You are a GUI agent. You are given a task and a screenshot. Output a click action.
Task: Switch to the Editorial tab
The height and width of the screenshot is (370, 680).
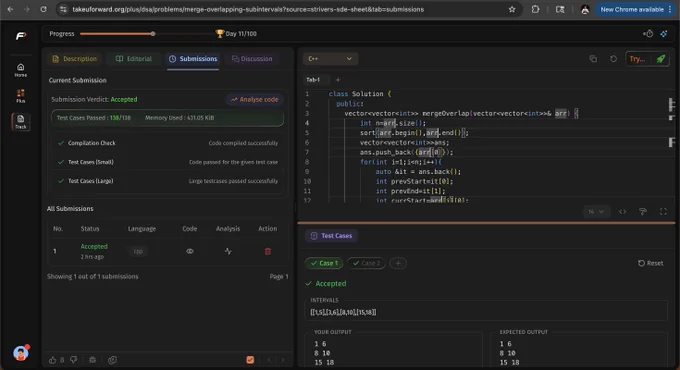pos(134,59)
